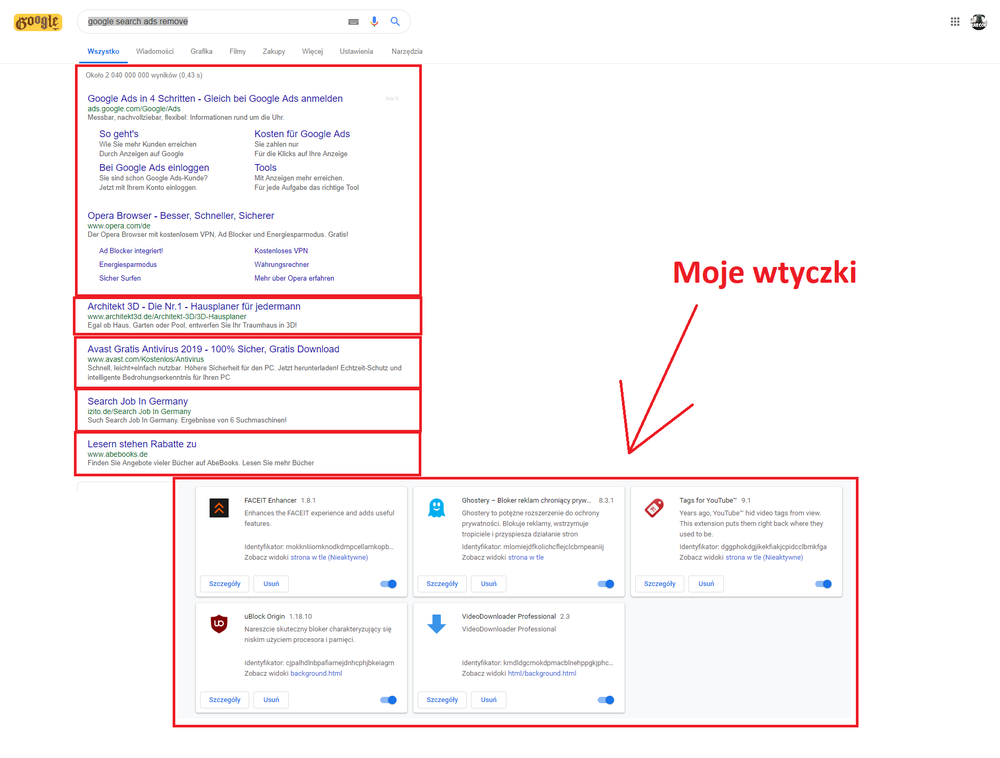Screen dimensions: 1000x758
Task: Turn off the uBlock Origin toggle
Action: [x=388, y=700]
